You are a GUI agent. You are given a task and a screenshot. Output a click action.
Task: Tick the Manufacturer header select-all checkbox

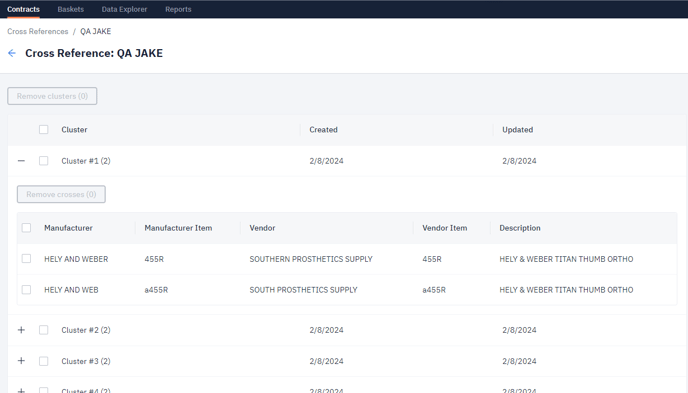click(26, 228)
